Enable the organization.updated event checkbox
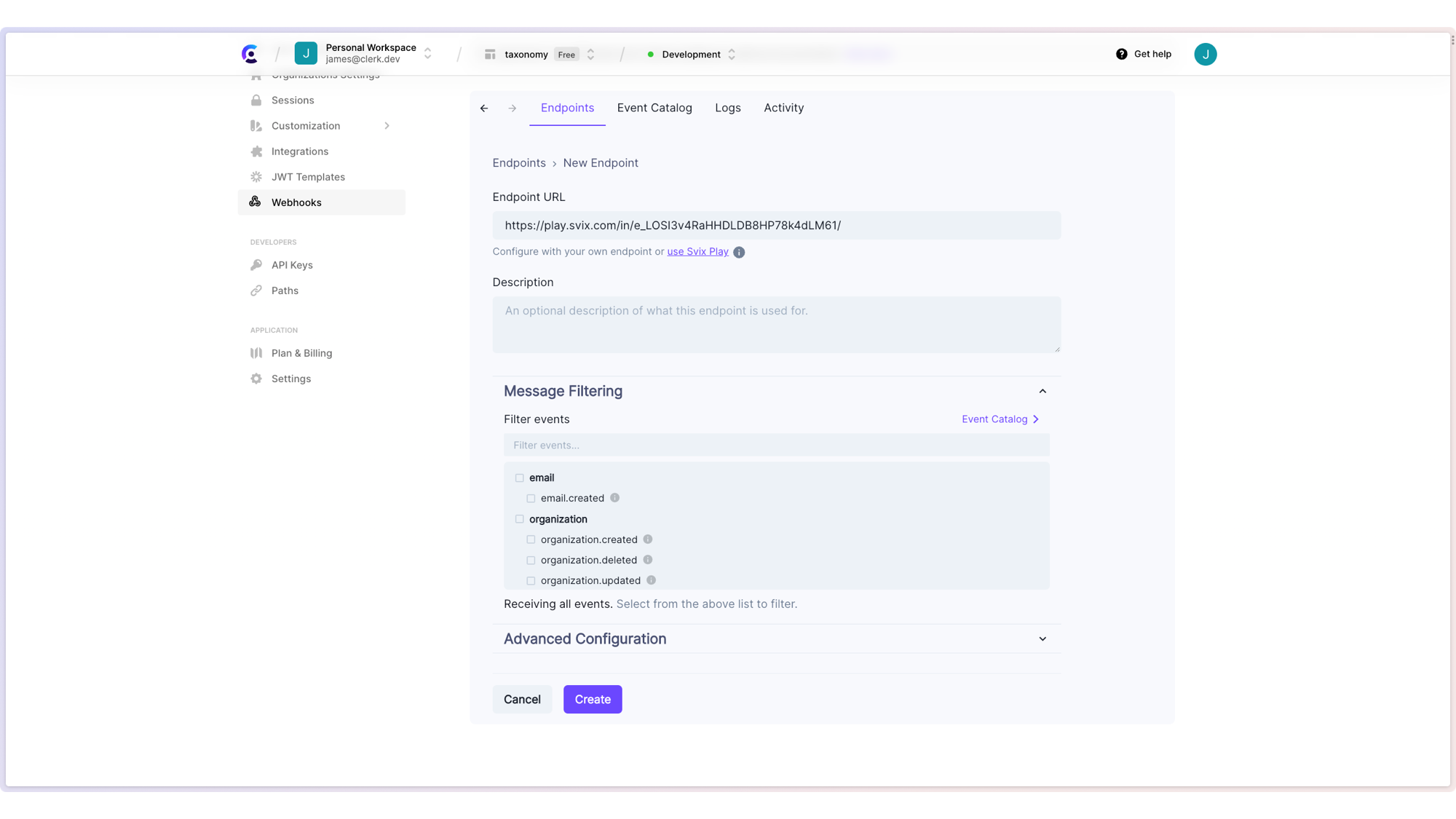The image size is (1456, 819). (x=530, y=580)
